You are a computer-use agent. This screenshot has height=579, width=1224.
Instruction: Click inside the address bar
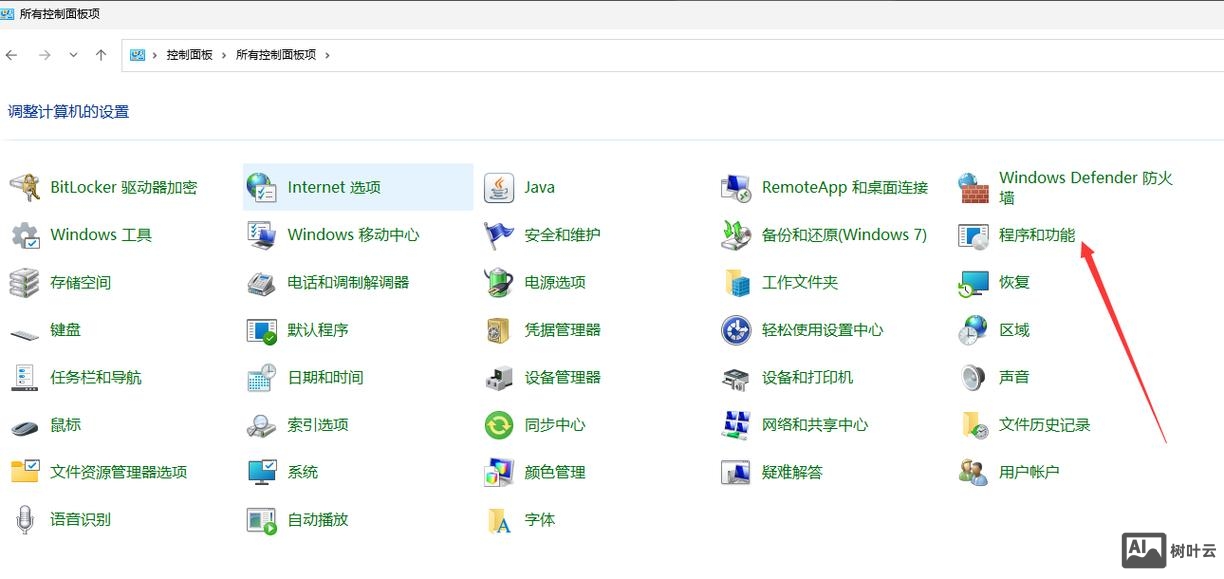(x=600, y=55)
